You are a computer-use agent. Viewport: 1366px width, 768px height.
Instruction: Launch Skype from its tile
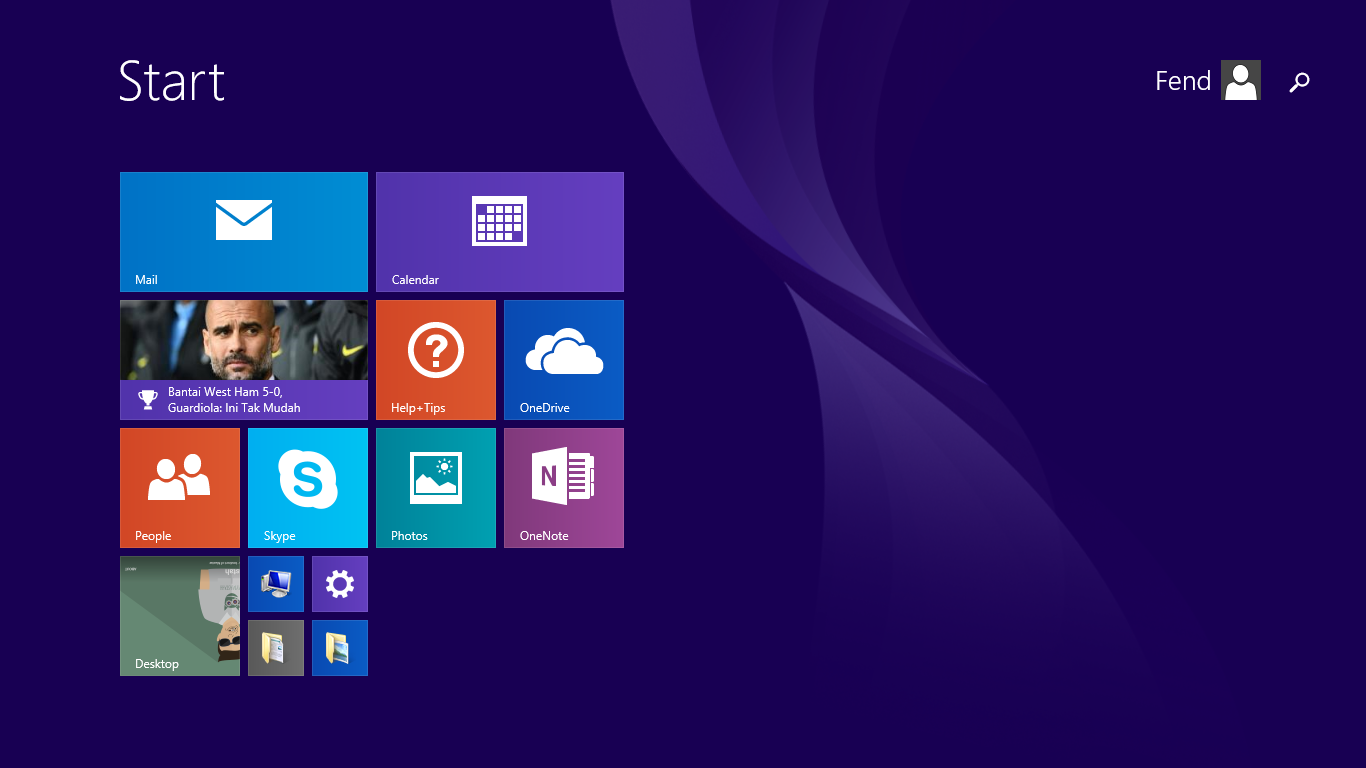point(307,487)
